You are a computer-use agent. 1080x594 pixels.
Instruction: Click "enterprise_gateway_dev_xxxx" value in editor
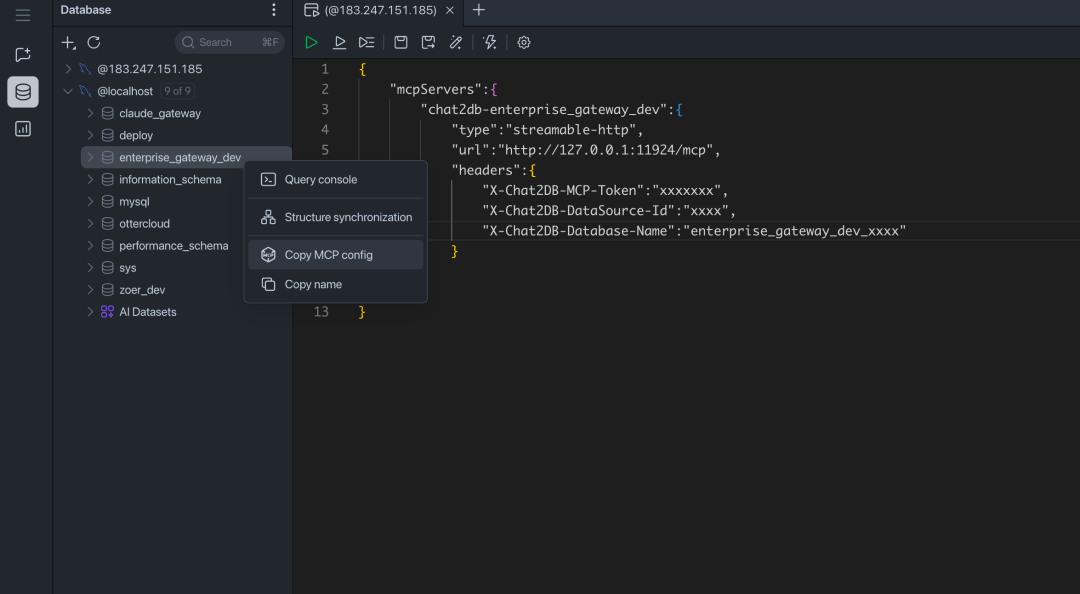(x=794, y=231)
